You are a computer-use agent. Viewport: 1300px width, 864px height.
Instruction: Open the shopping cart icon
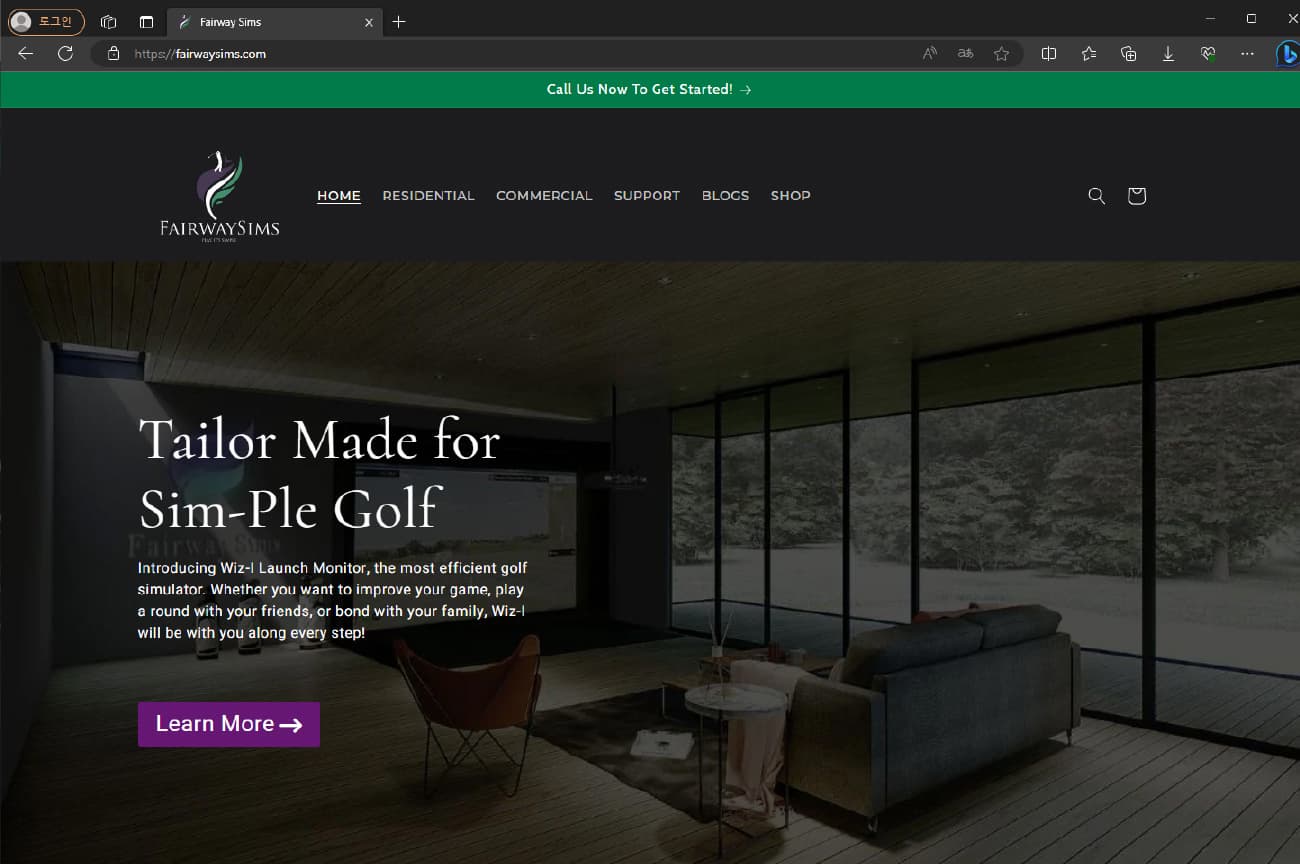click(x=1136, y=196)
